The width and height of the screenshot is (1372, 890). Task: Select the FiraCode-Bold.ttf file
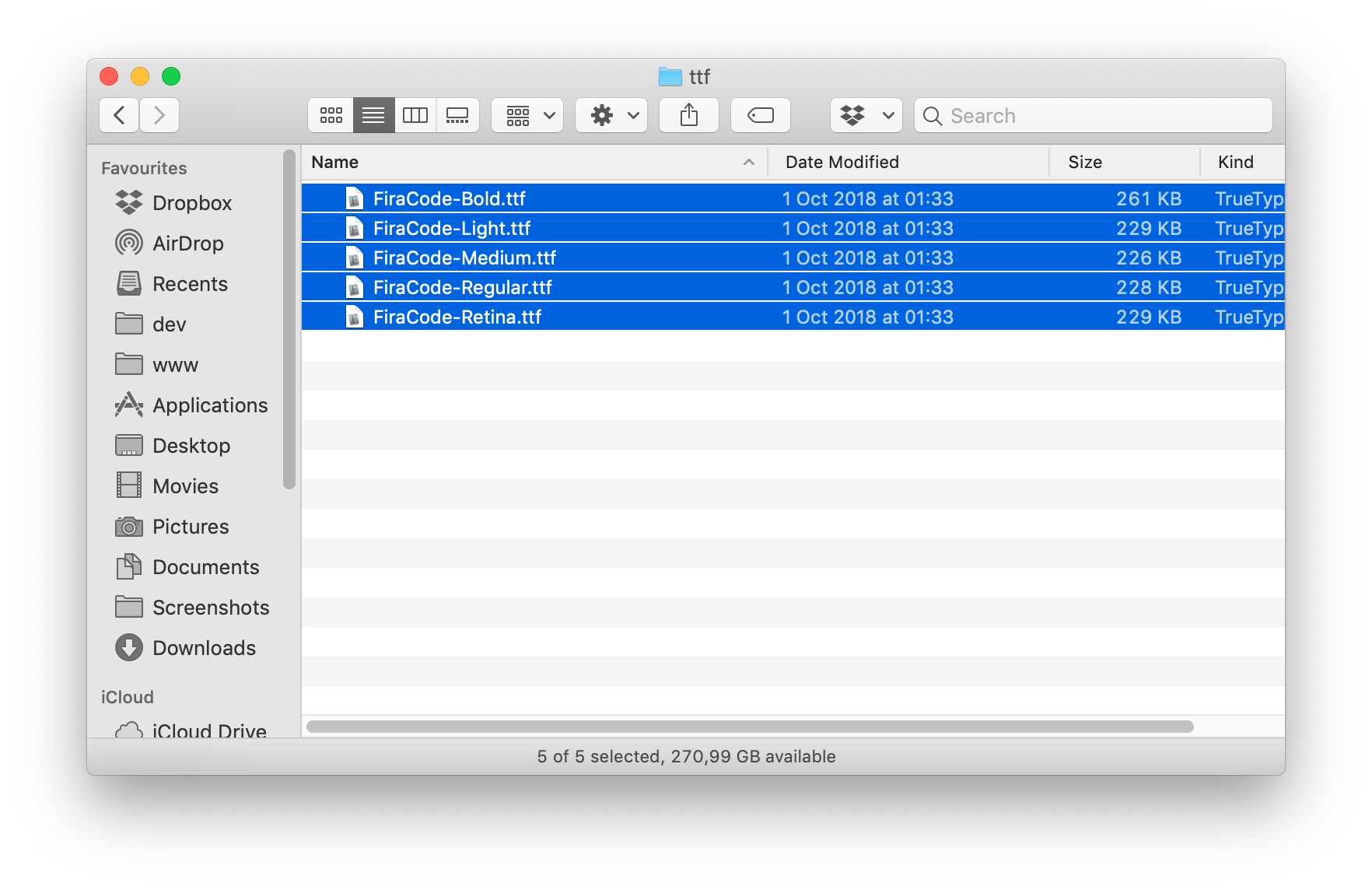[x=450, y=199]
